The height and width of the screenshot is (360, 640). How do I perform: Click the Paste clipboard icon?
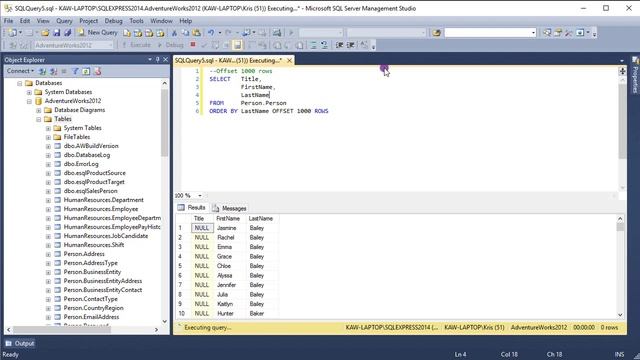click(197, 33)
